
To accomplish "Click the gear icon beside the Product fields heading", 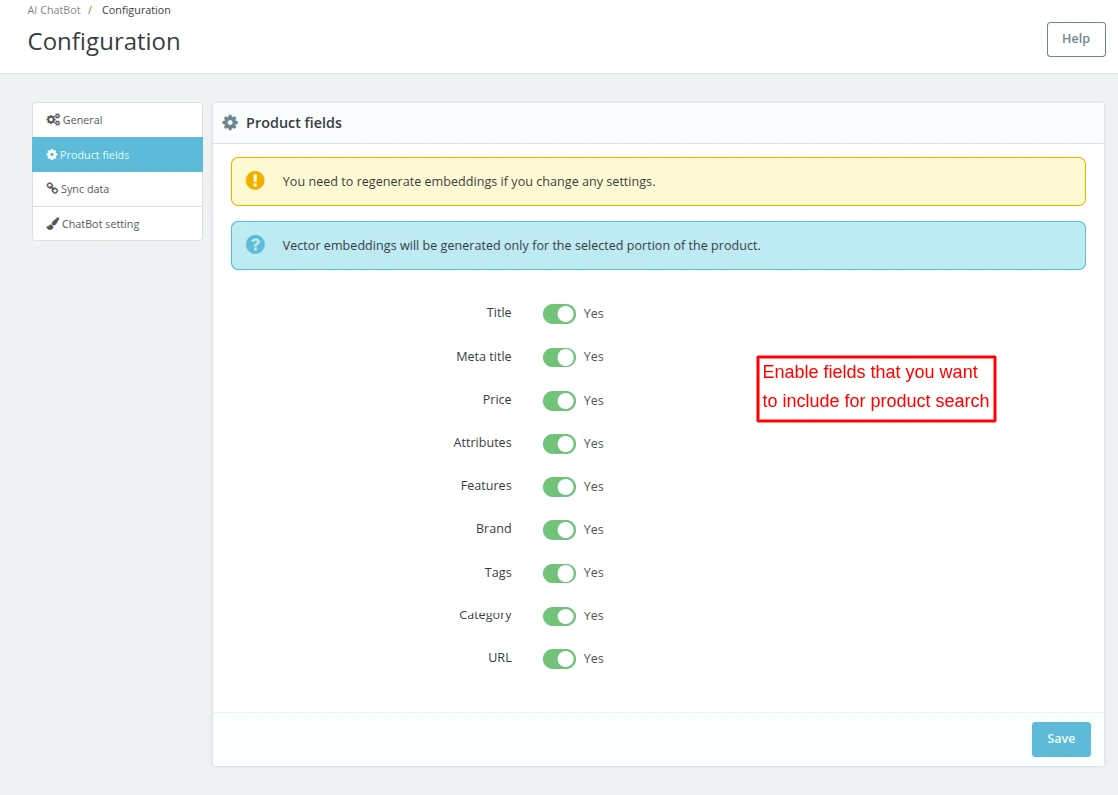I will [230, 122].
